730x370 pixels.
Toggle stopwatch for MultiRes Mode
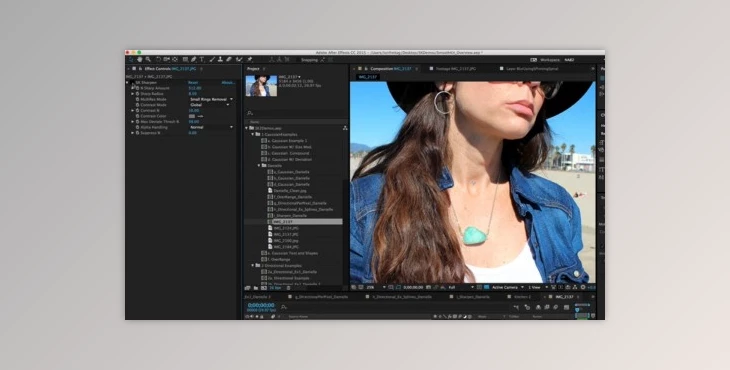pos(137,99)
